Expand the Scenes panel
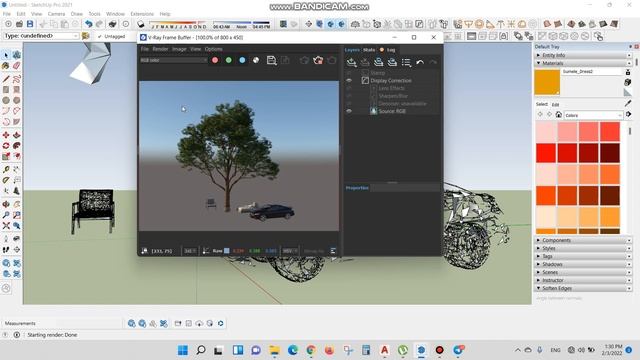640x360 pixels. (583, 272)
